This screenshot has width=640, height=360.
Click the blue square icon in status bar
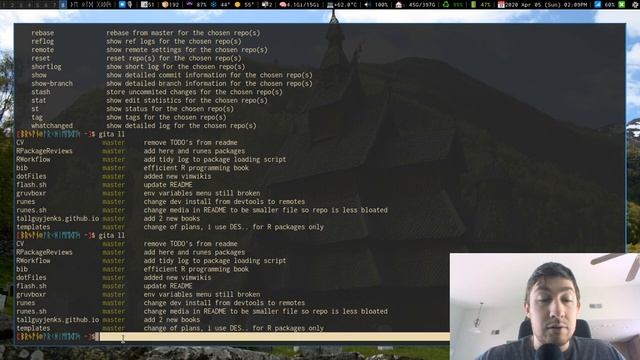(x=122, y=4)
